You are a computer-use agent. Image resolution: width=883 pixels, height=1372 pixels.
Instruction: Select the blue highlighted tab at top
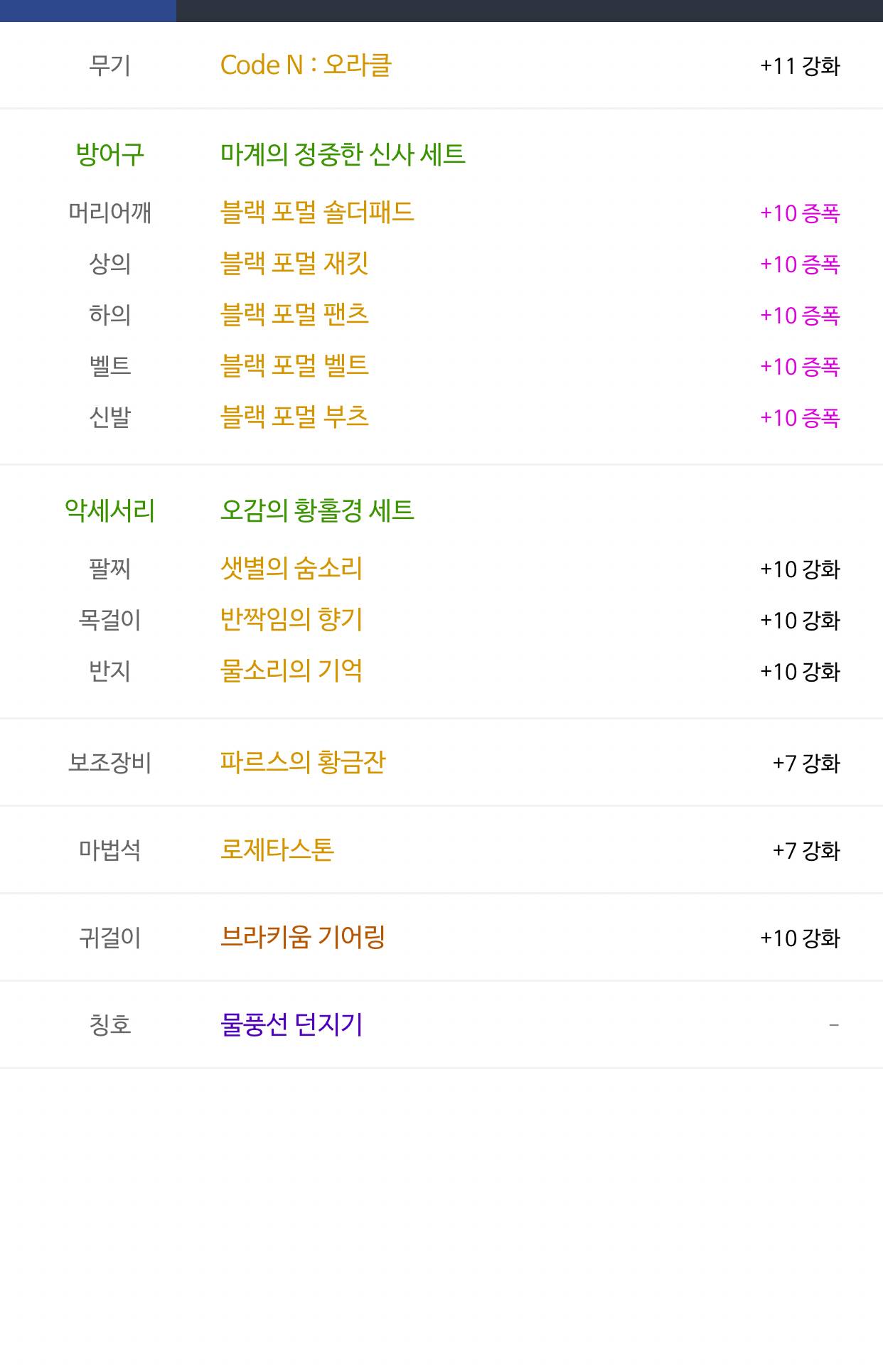[x=88, y=11]
